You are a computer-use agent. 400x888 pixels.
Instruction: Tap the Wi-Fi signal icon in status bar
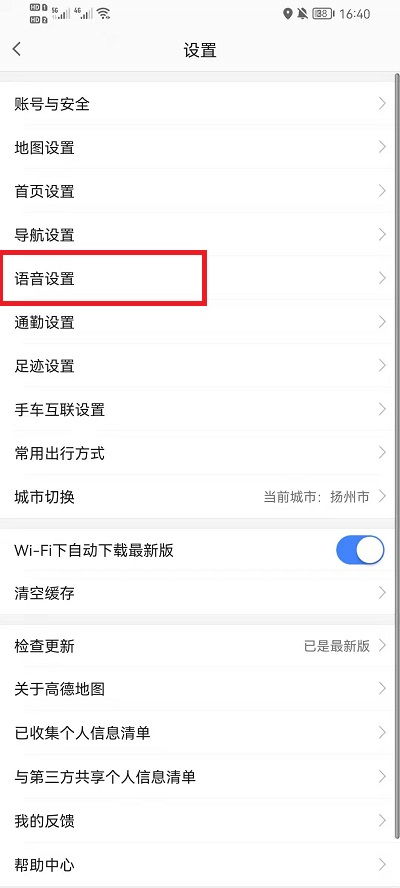pos(103,14)
